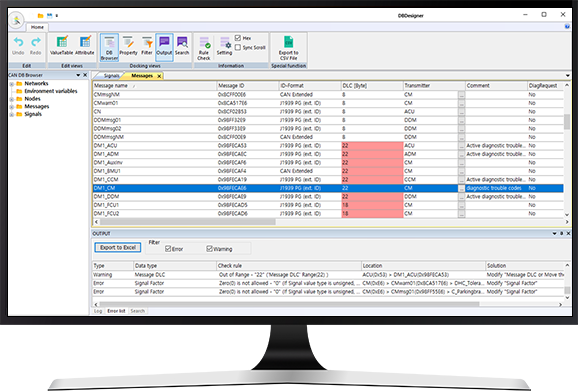The image size is (578, 391).
Task: Run the Rule Check
Action: point(204,48)
